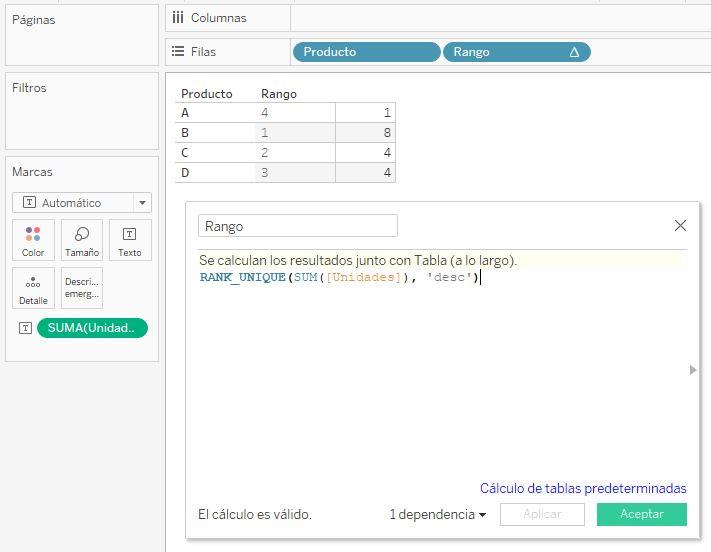This screenshot has width=711, height=552.
Task: Click the Producto column header
Action: pos(207,94)
